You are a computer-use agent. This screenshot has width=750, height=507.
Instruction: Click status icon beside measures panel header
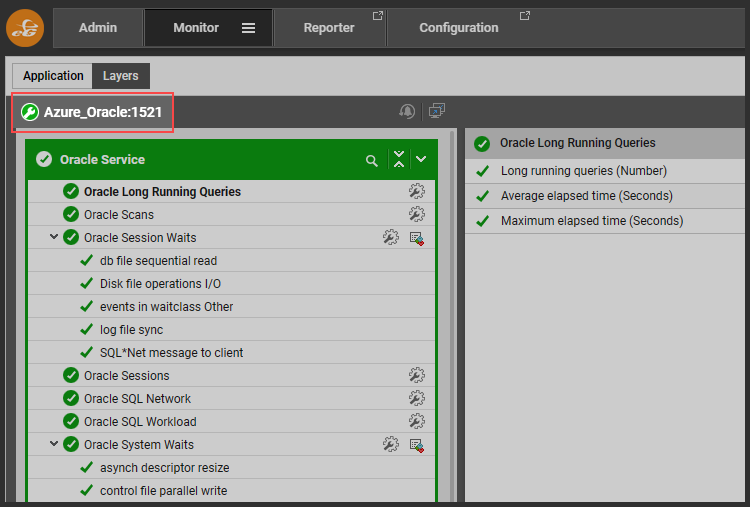coord(482,143)
